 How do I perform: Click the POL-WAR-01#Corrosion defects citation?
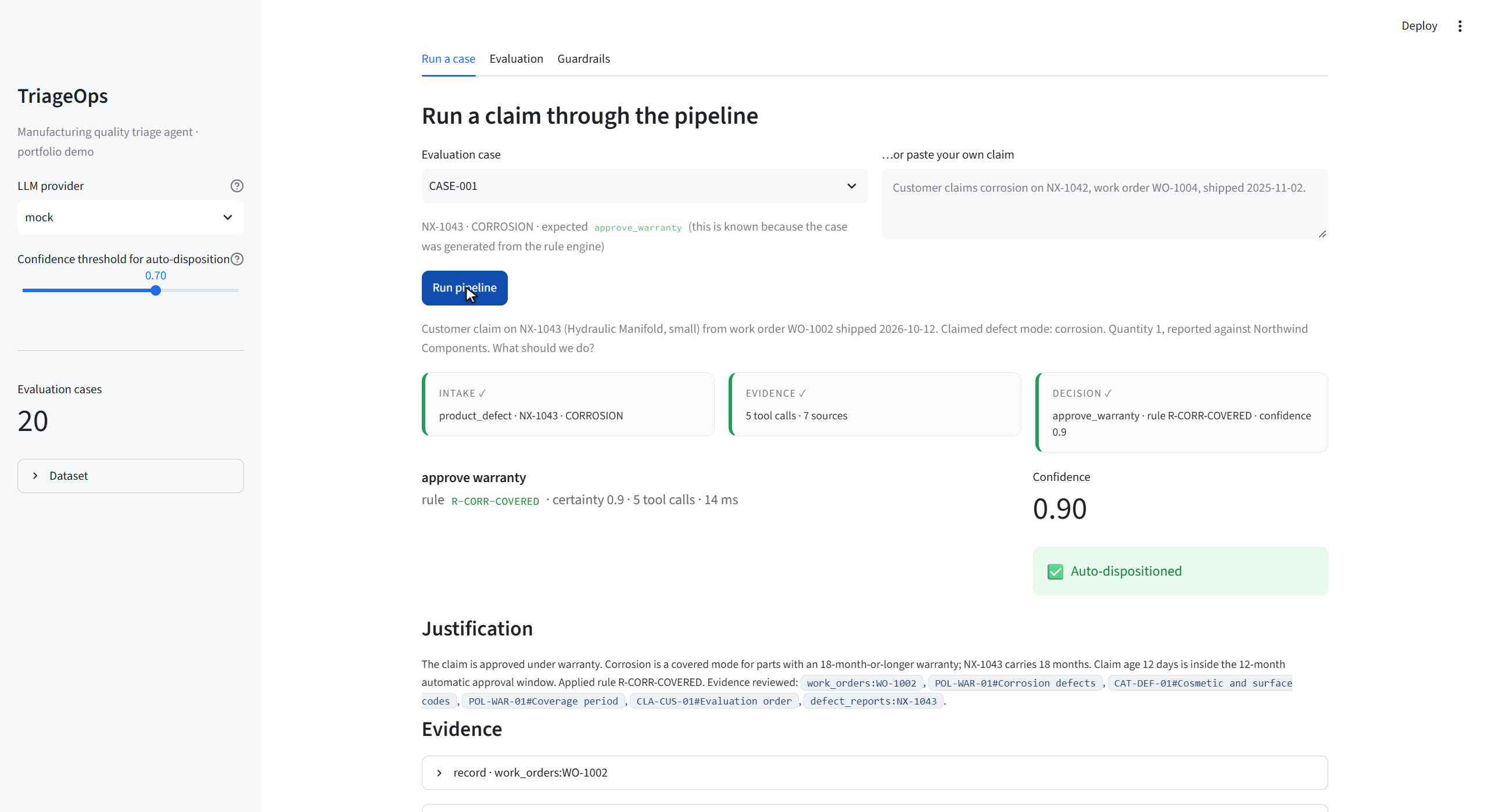click(1015, 683)
